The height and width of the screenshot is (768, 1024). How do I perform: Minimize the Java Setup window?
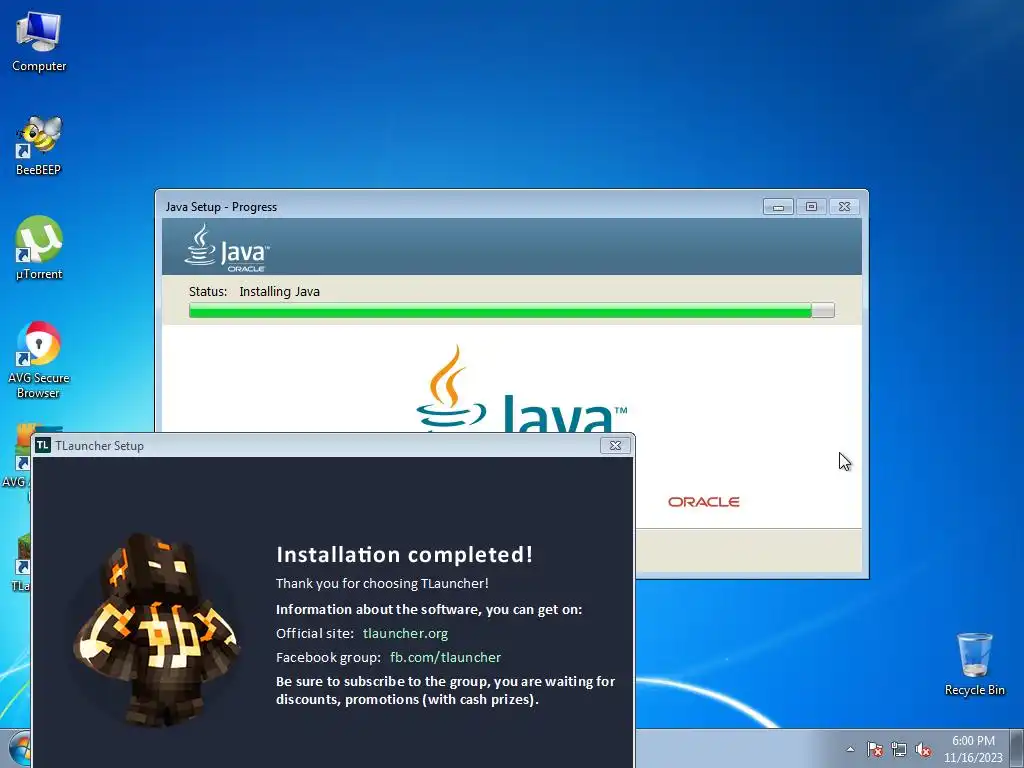coord(778,206)
